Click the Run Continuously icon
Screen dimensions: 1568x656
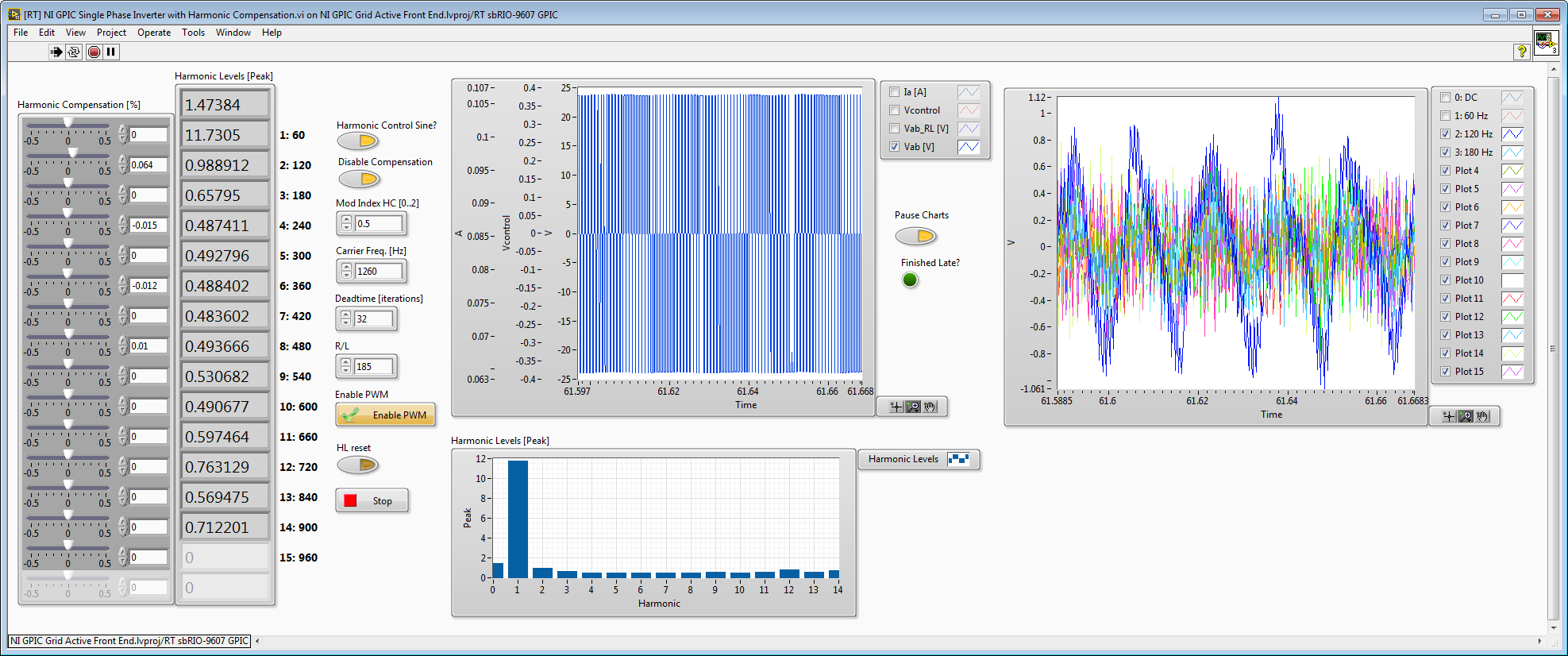[x=74, y=52]
